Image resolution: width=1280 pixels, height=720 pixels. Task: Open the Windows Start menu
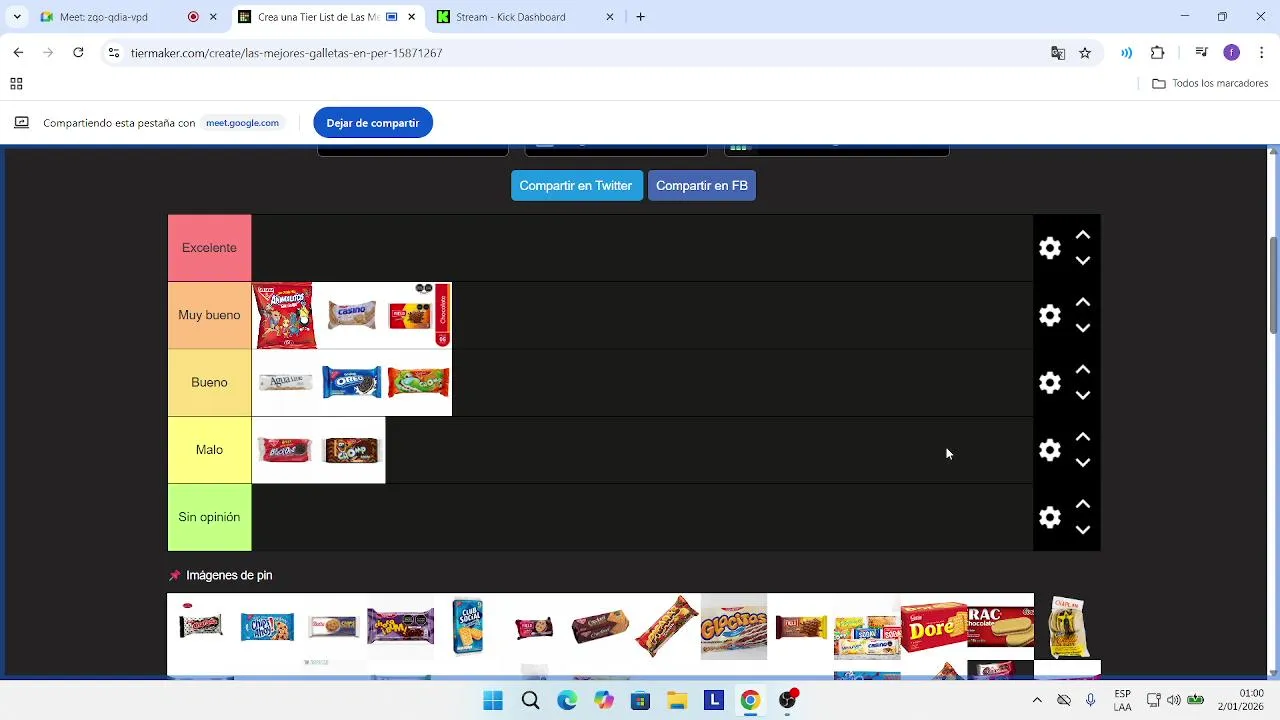pos(493,701)
